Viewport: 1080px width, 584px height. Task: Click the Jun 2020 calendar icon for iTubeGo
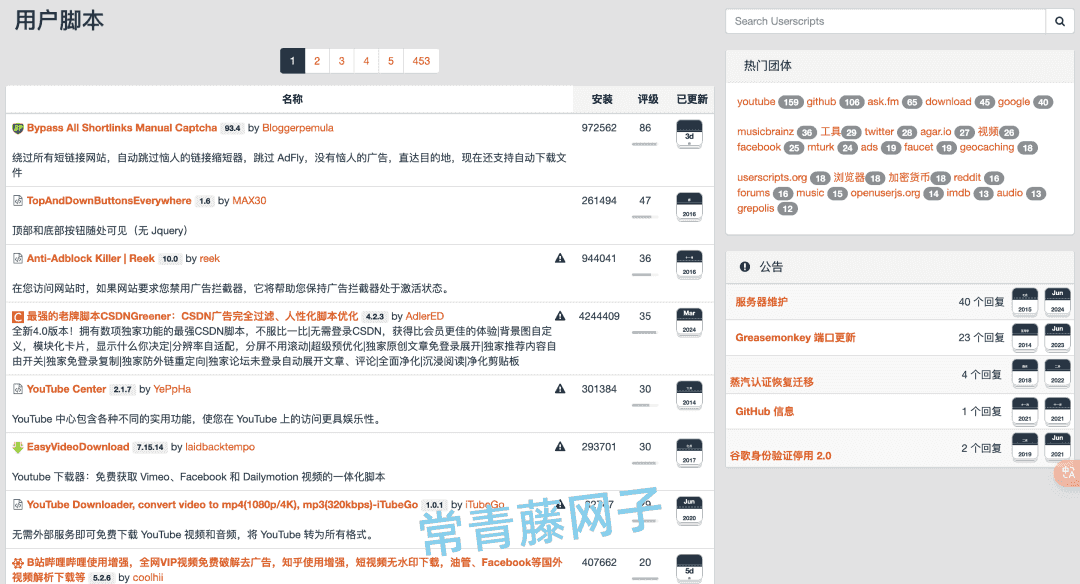tap(689, 511)
